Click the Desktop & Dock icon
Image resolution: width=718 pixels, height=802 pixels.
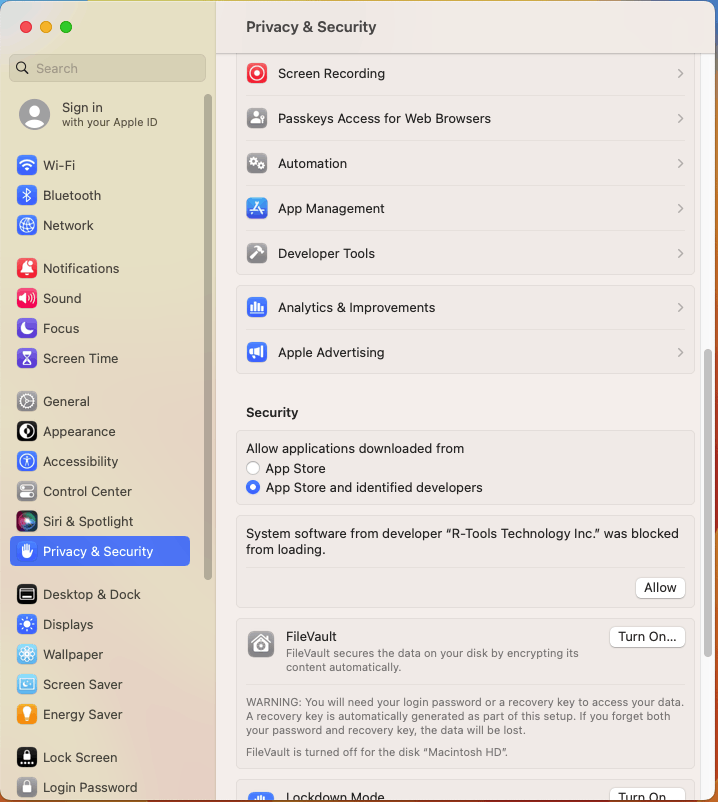pos(27,594)
